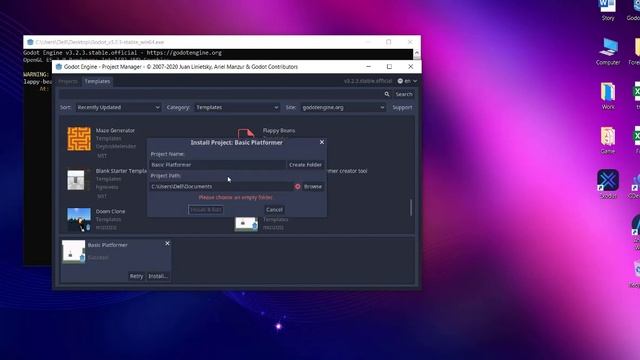The height and width of the screenshot is (360, 640).
Task: Click the Cancel button in dialog
Action: click(x=274, y=210)
